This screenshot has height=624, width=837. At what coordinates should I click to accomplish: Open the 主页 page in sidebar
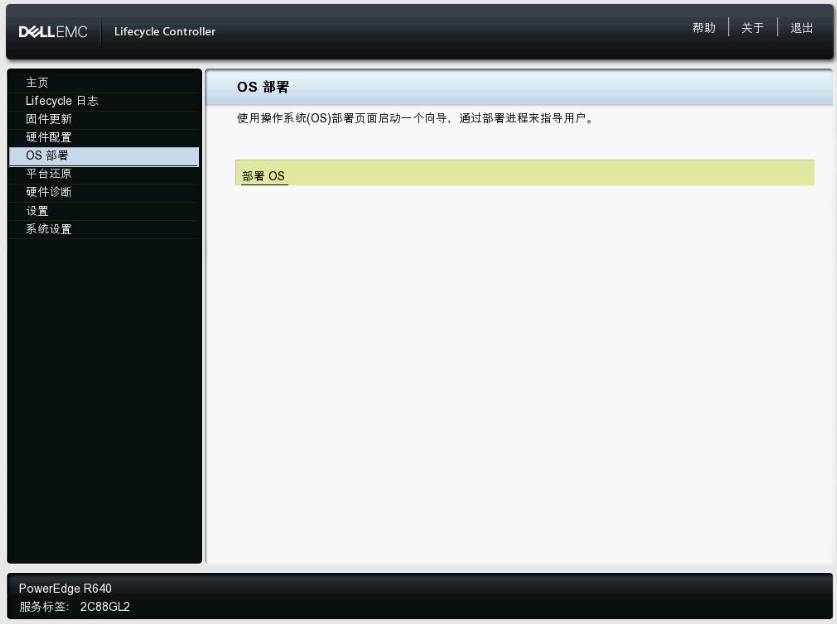(x=37, y=83)
